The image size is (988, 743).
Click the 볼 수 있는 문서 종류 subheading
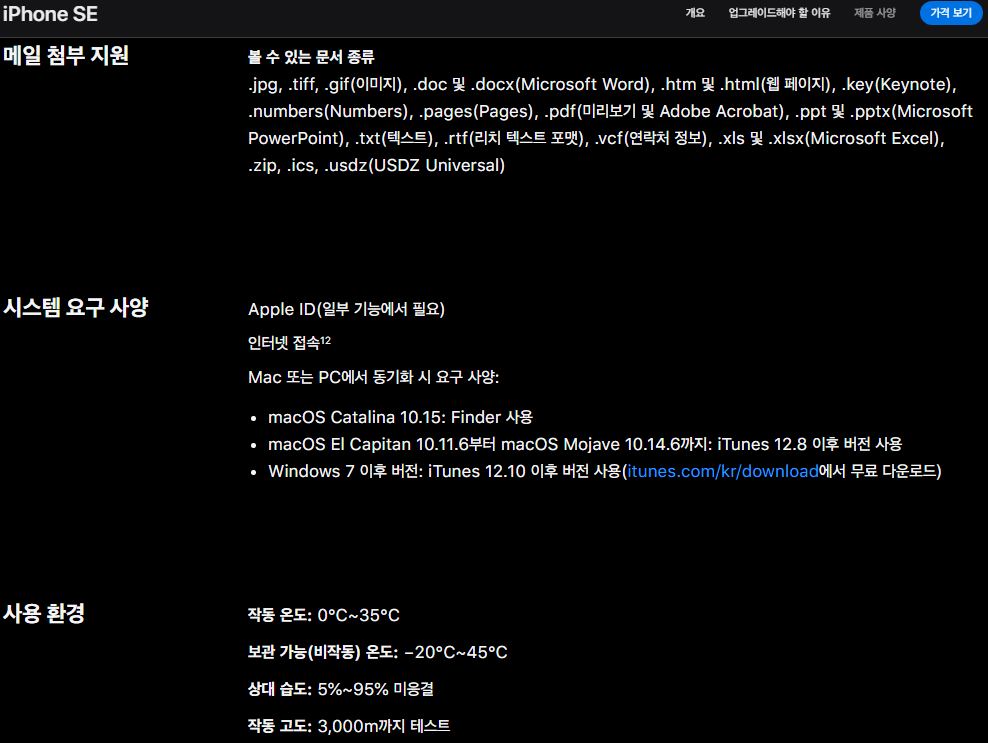[311, 57]
